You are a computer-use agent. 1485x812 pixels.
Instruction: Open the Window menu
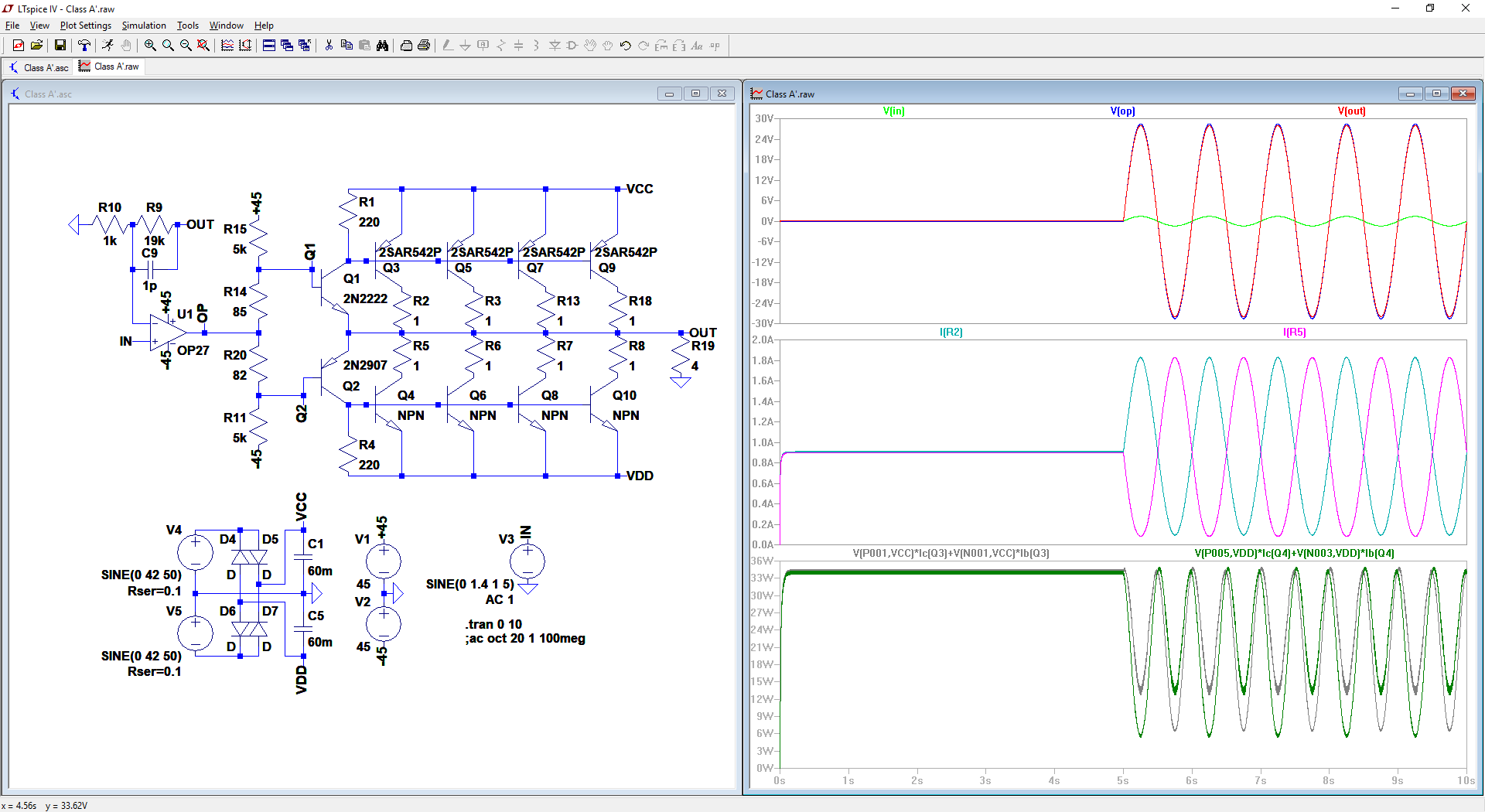click(x=227, y=26)
